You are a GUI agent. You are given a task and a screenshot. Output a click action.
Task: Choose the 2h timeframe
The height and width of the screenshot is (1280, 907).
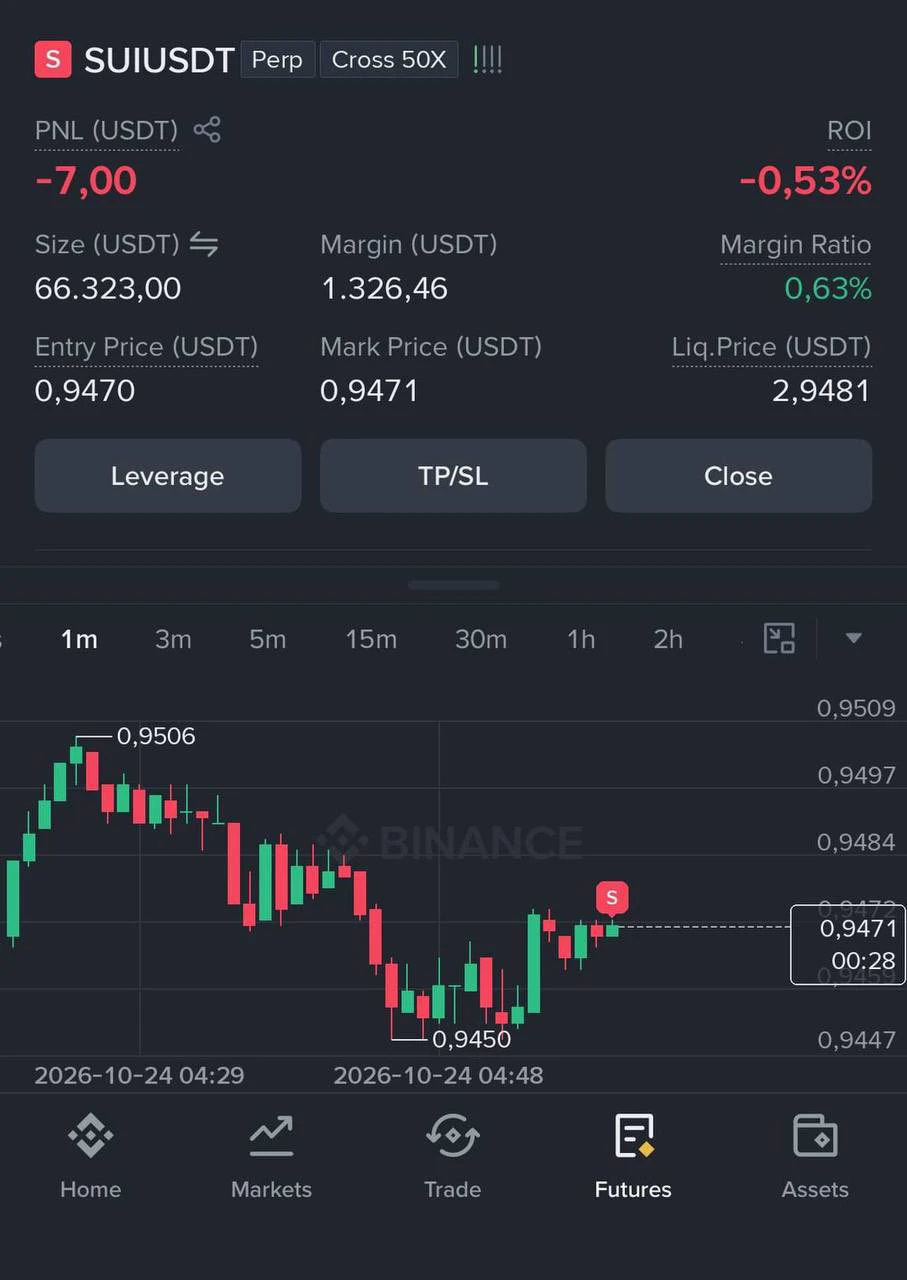(x=668, y=639)
